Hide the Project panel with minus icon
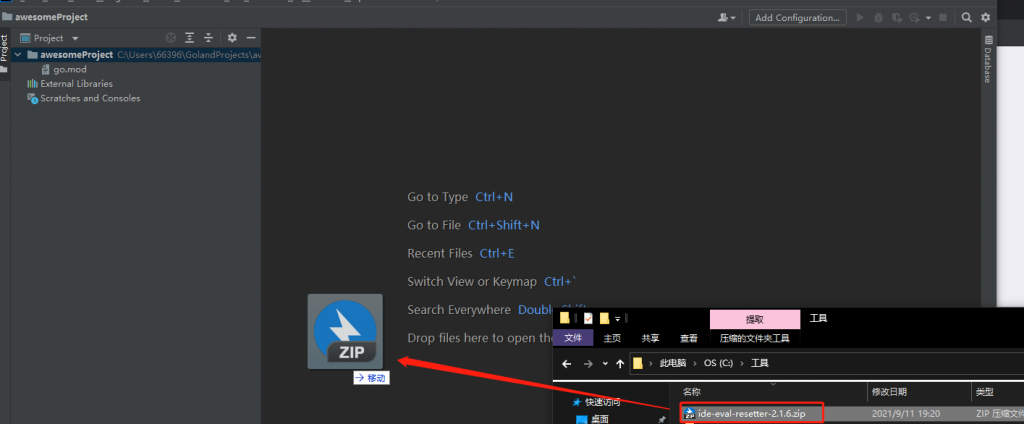This screenshot has width=1024, height=424. pos(251,38)
